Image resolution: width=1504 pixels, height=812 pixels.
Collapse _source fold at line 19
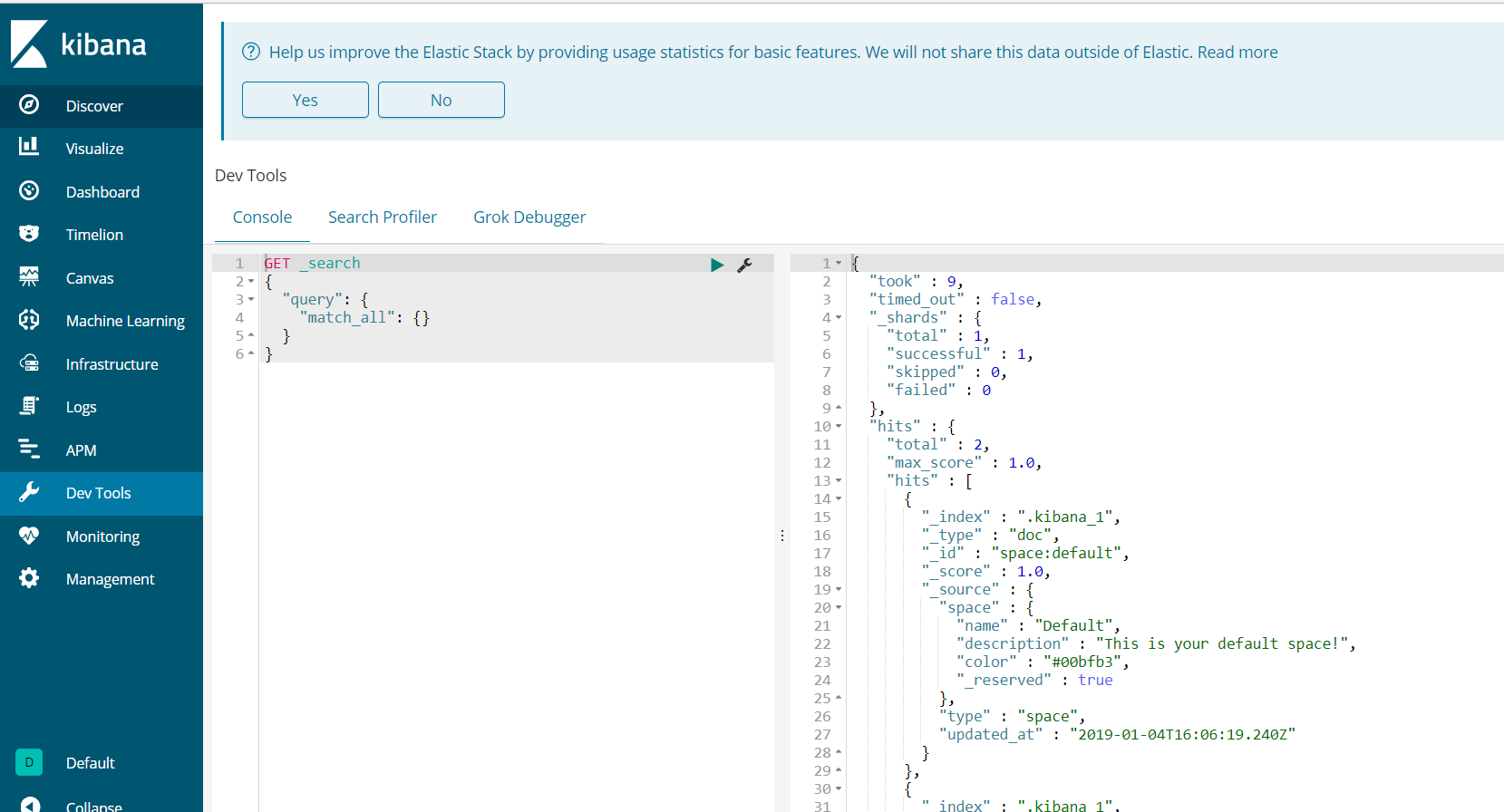coord(839,590)
